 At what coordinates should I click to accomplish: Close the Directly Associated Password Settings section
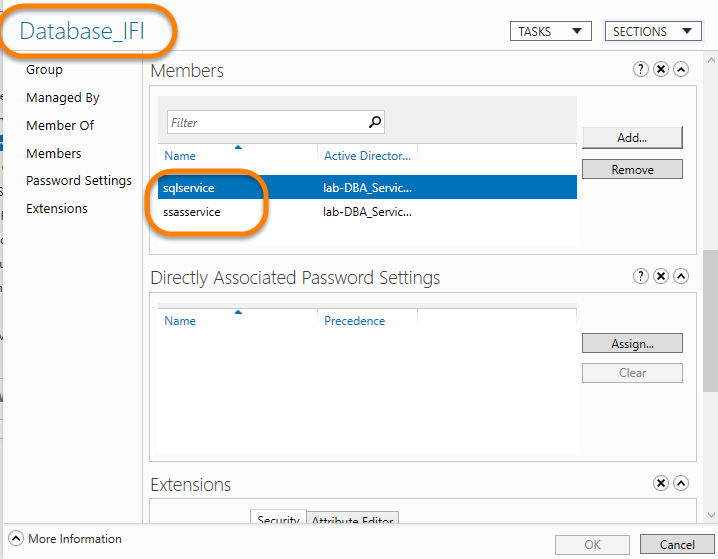coord(661,276)
